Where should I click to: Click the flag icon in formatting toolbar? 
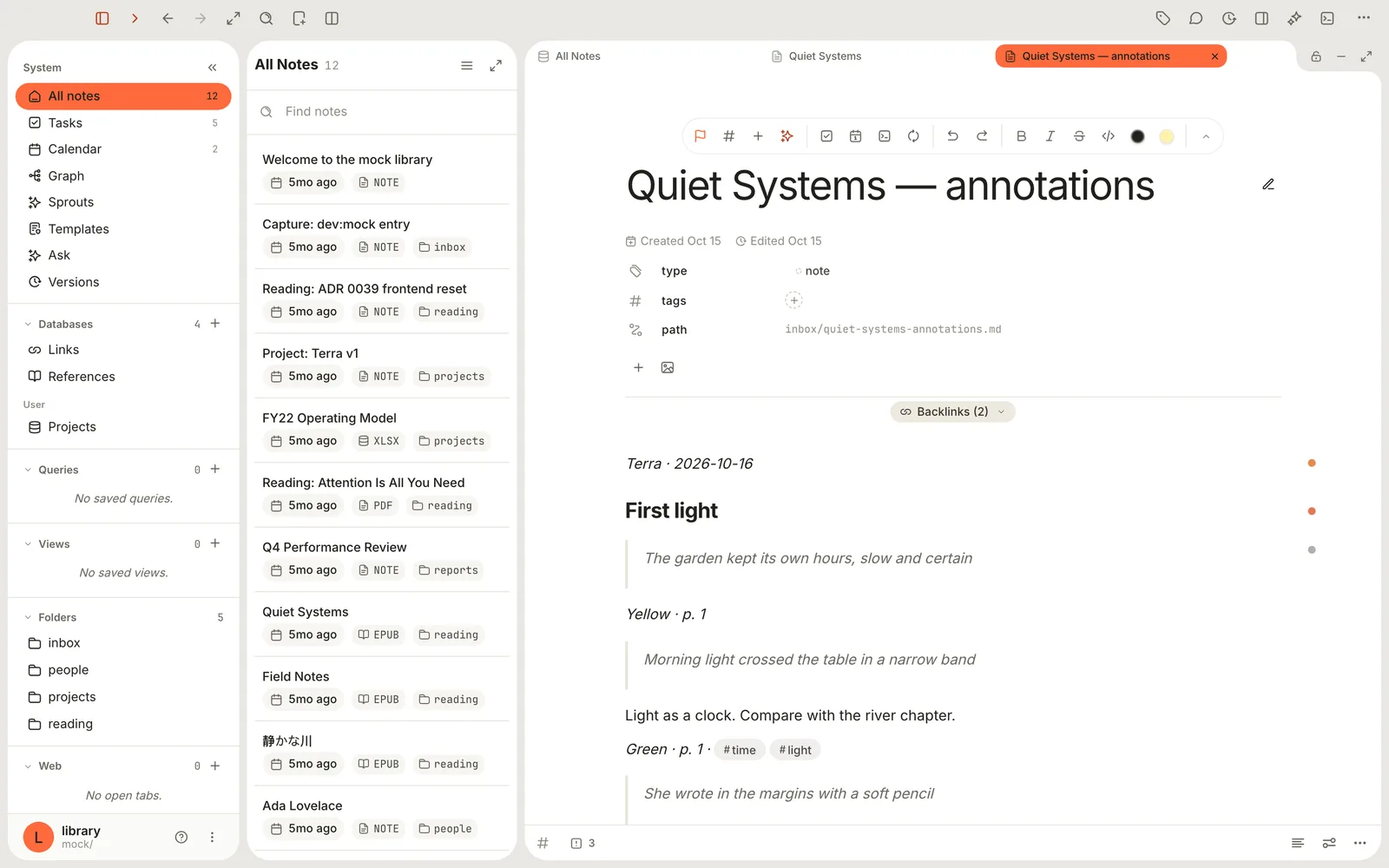[x=700, y=136]
